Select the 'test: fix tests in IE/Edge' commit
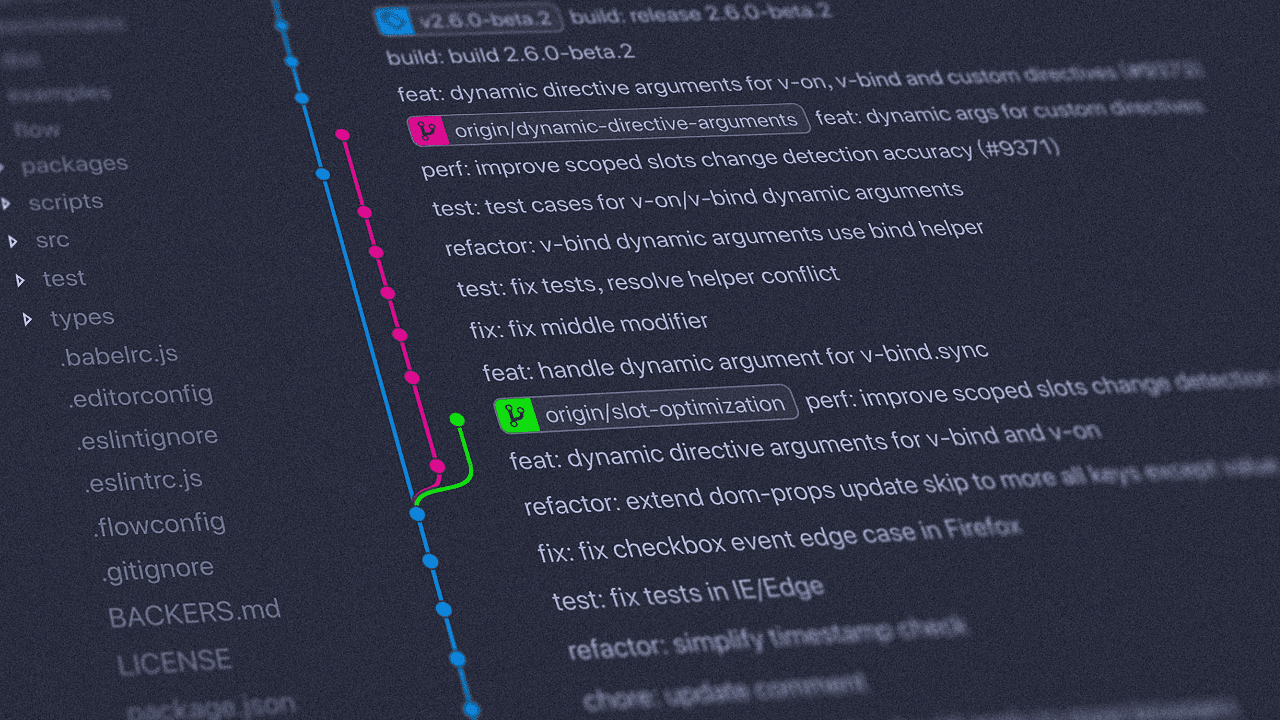Viewport: 1280px width, 720px height. coord(687,591)
